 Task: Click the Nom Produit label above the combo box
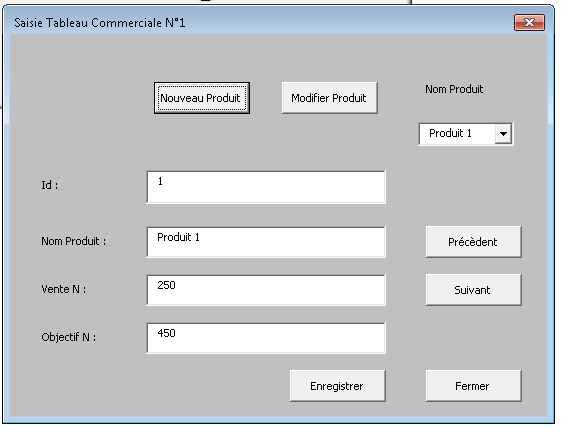tap(454, 89)
